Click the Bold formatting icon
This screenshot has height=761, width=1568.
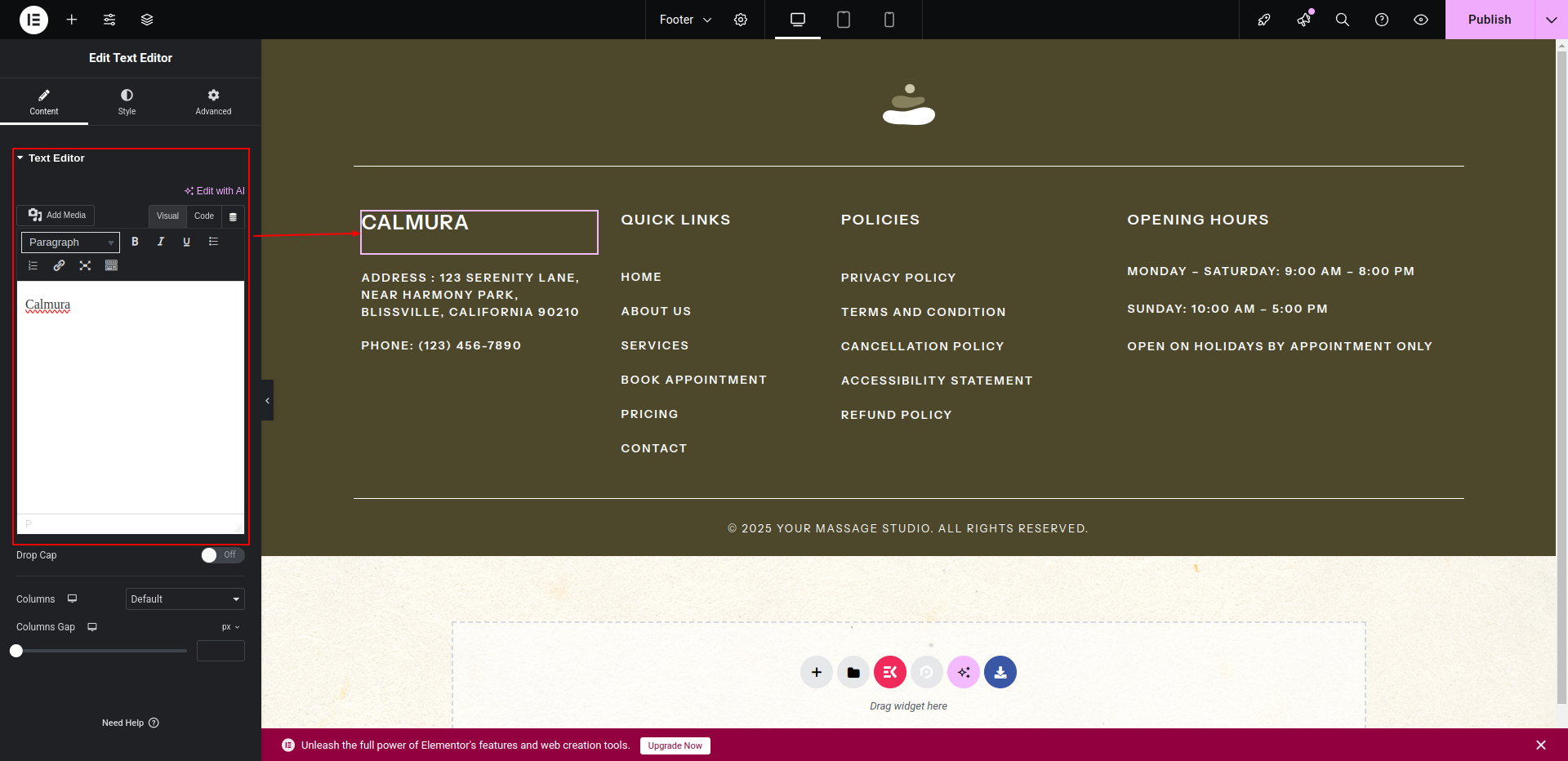pyautogui.click(x=136, y=242)
